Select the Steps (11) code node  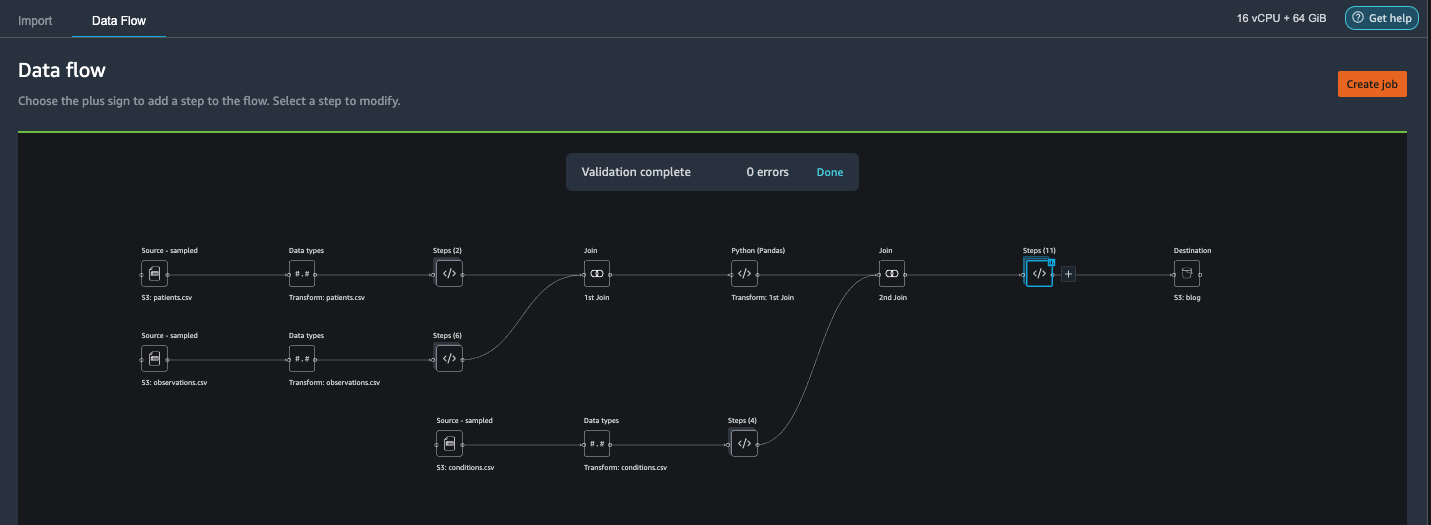tap(1039, 273)
